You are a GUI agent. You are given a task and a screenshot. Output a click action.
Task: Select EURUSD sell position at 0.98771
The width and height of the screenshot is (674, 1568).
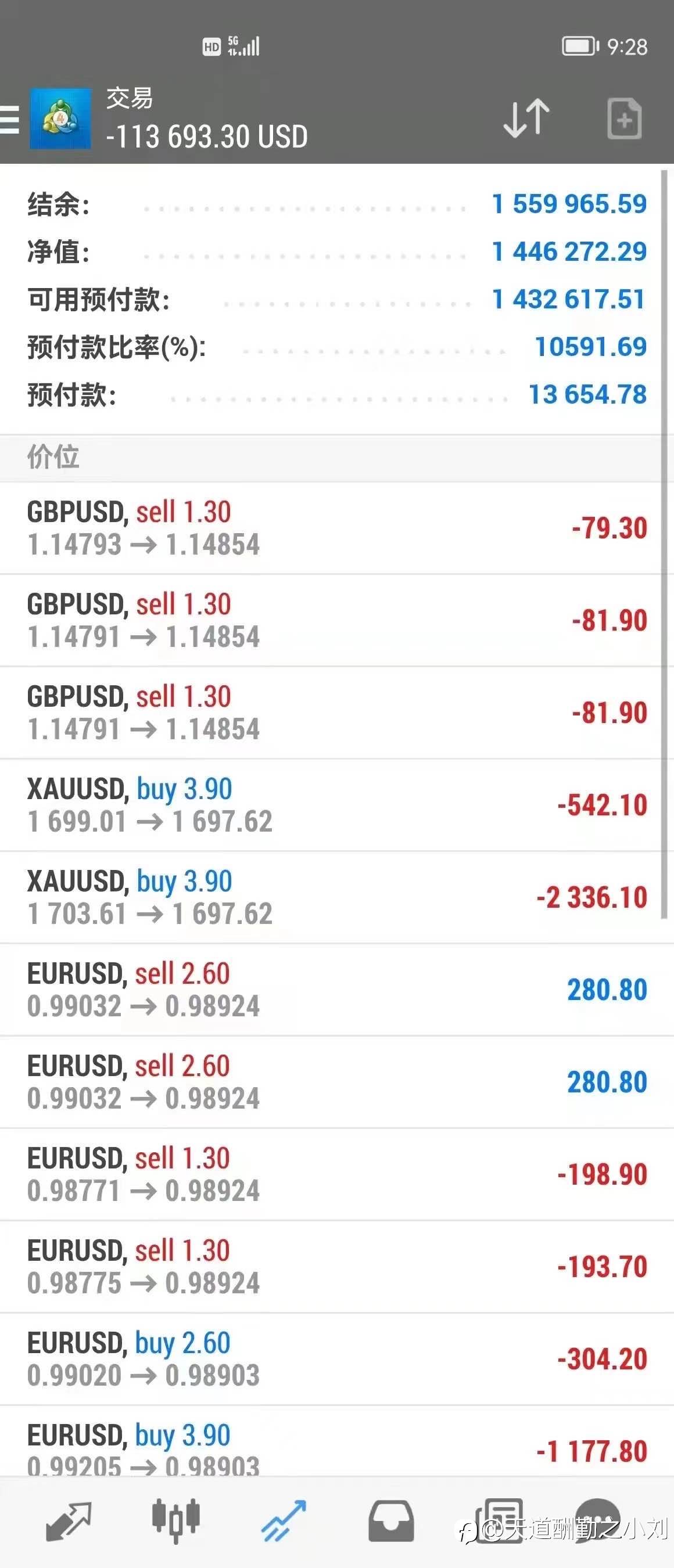pyautogui.click(x=336, y=1174)
